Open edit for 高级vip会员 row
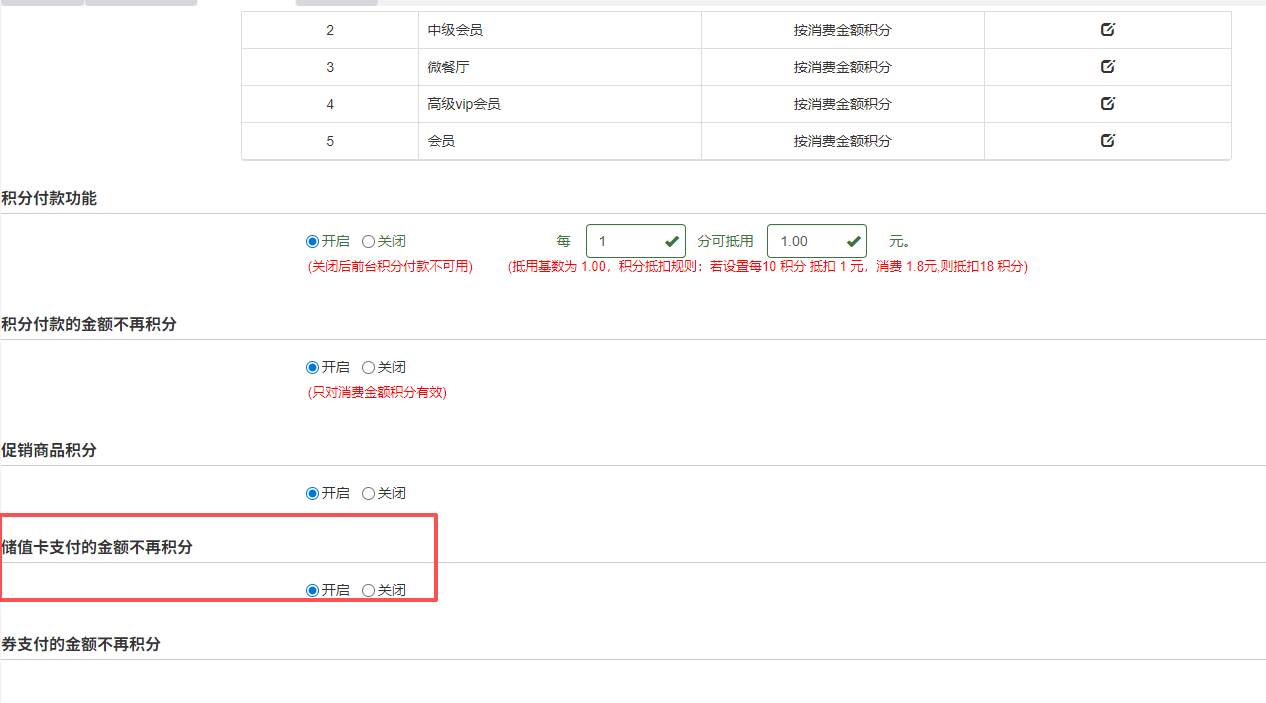This screenshot has height=703, width=1266. pos(1107,104)
